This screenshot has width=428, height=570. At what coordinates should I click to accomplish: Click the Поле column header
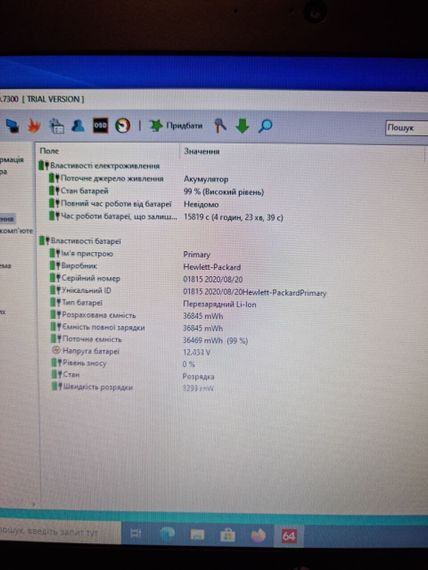[x=49, y=151]
